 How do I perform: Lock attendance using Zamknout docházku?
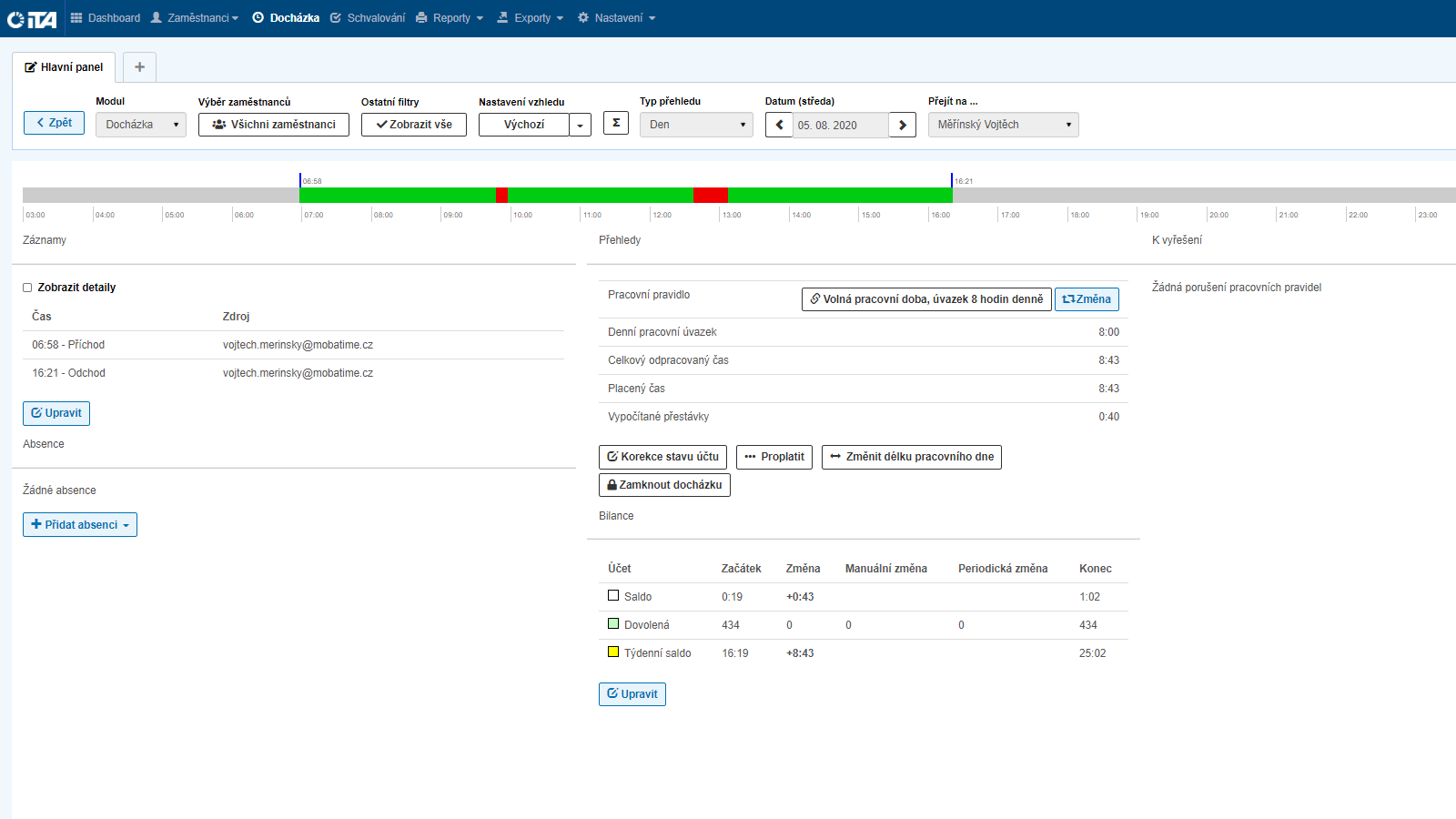tap(664, 485)
